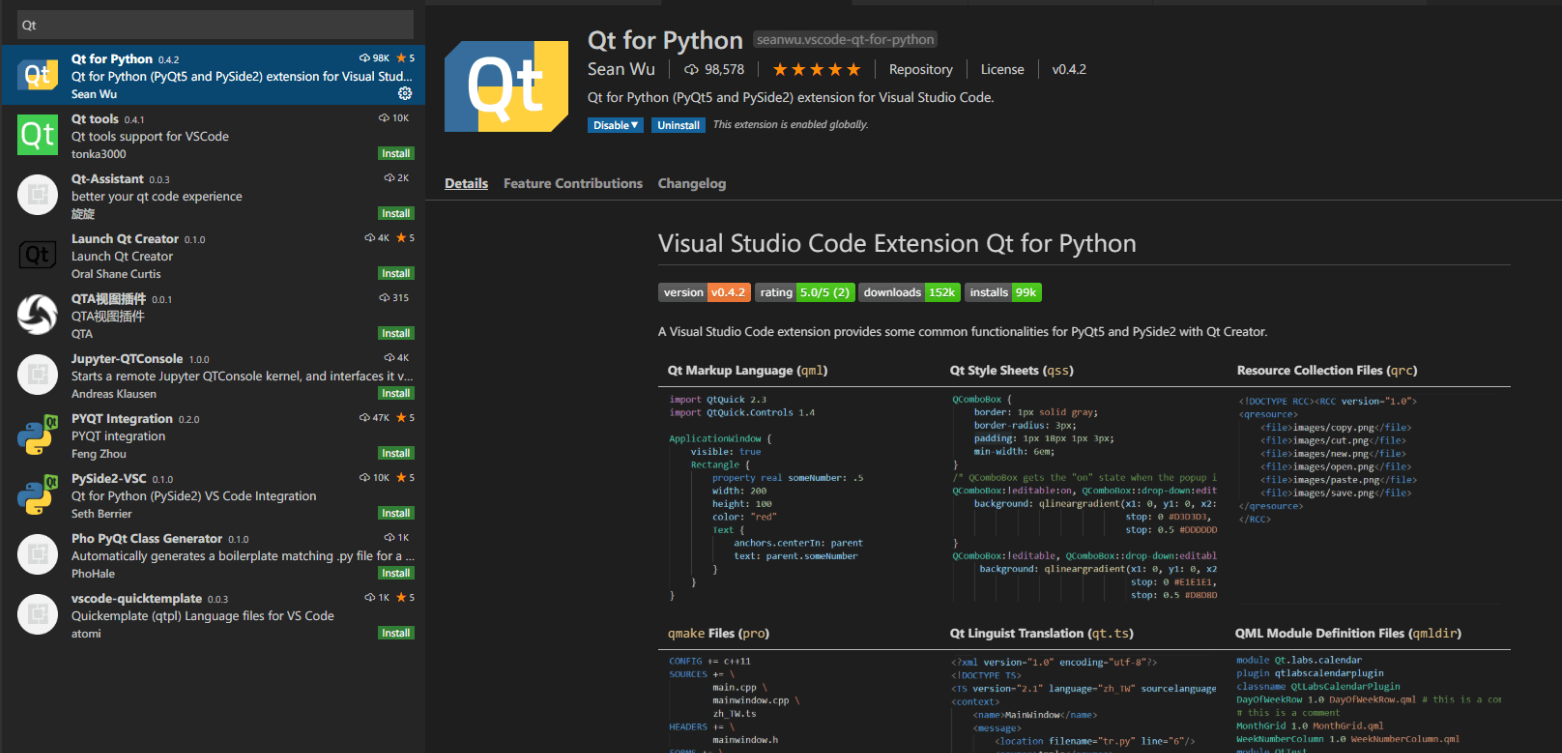Select the Launch Qt Creator icon
The width and height of the screenshot is (1562, 753).
click(x=37, y=255)
